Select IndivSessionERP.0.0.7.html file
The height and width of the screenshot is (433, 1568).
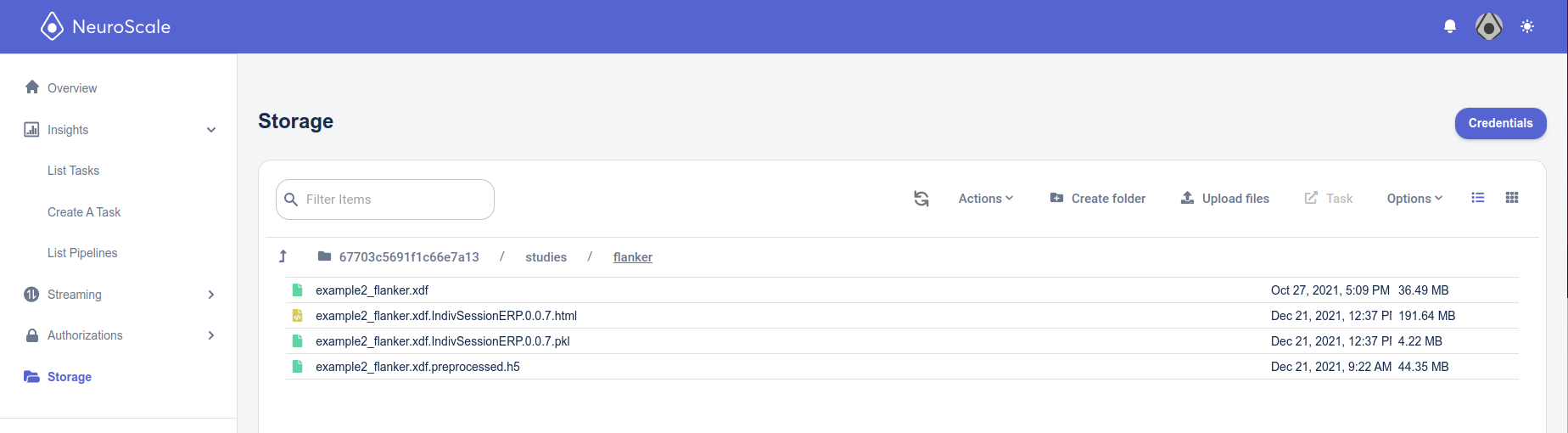pyautogui.click(x=446, y=316)
